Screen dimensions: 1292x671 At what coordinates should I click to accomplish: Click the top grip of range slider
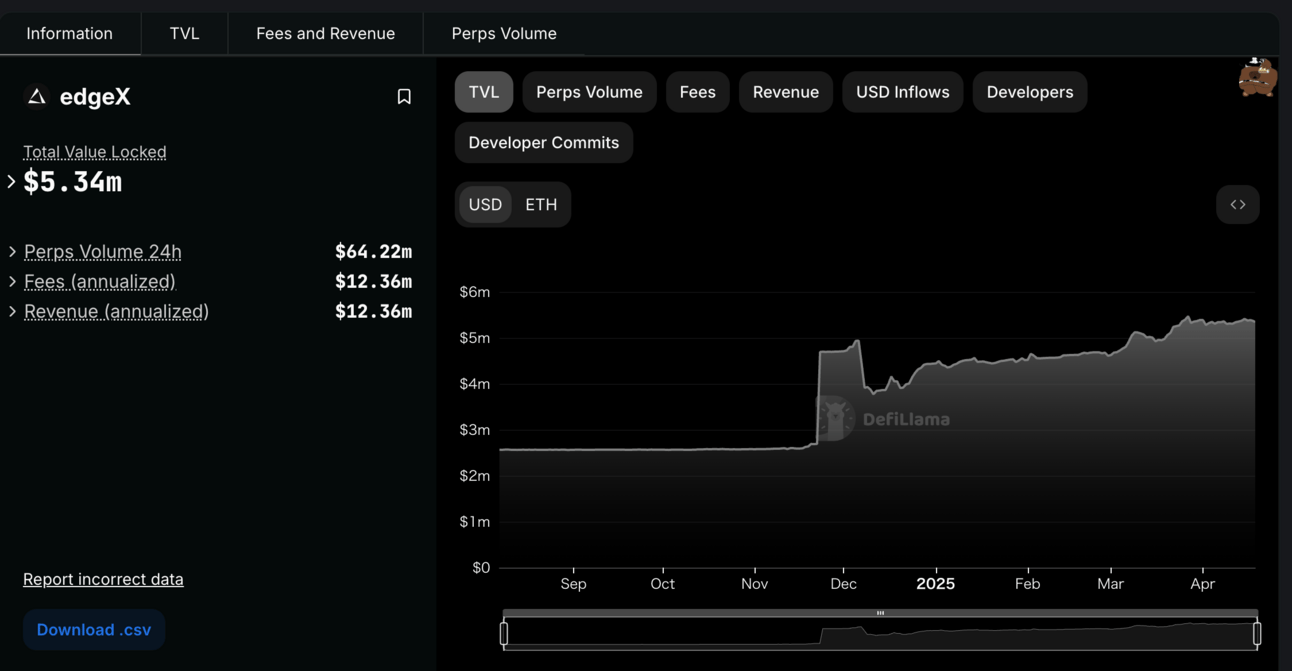pos(880,613)
